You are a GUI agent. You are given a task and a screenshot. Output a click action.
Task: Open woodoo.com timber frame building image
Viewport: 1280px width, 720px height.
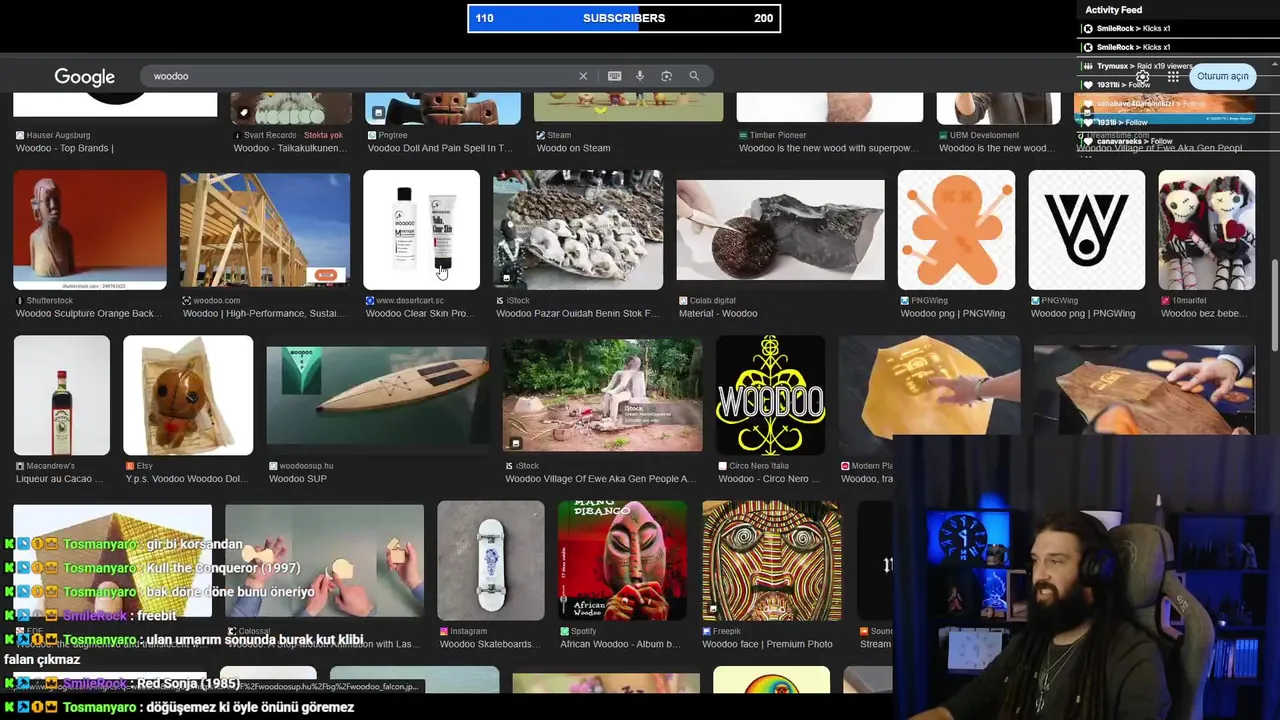(265, 230)
